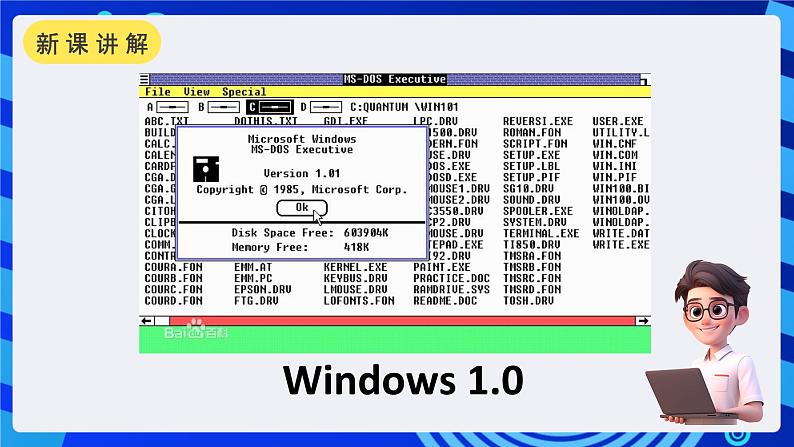The height and width of the screenshot is (447, 794).
Task: Open the View menu
Action: [x=196, y=92]
